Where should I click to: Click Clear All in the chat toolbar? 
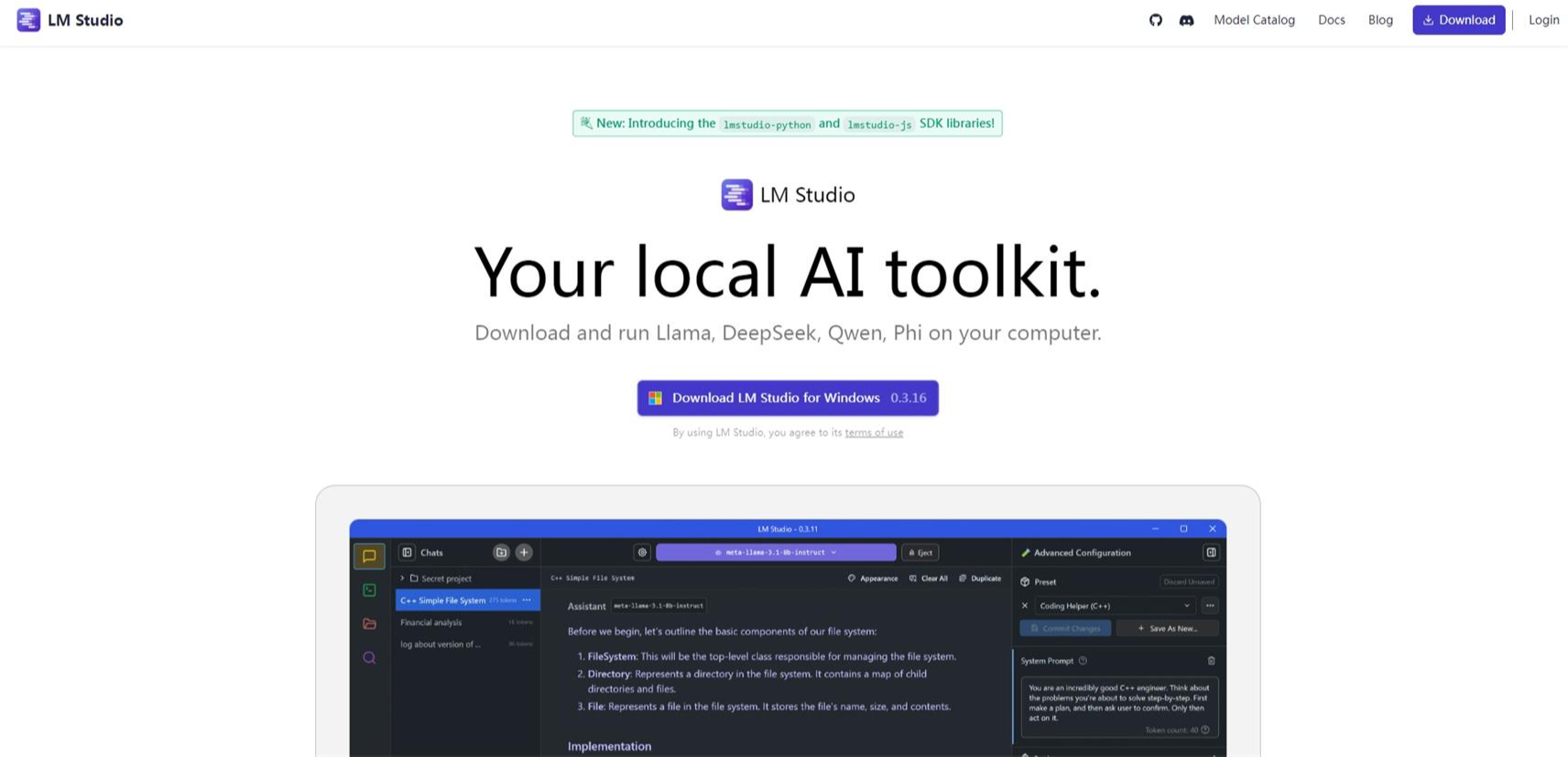click(929, 579)
